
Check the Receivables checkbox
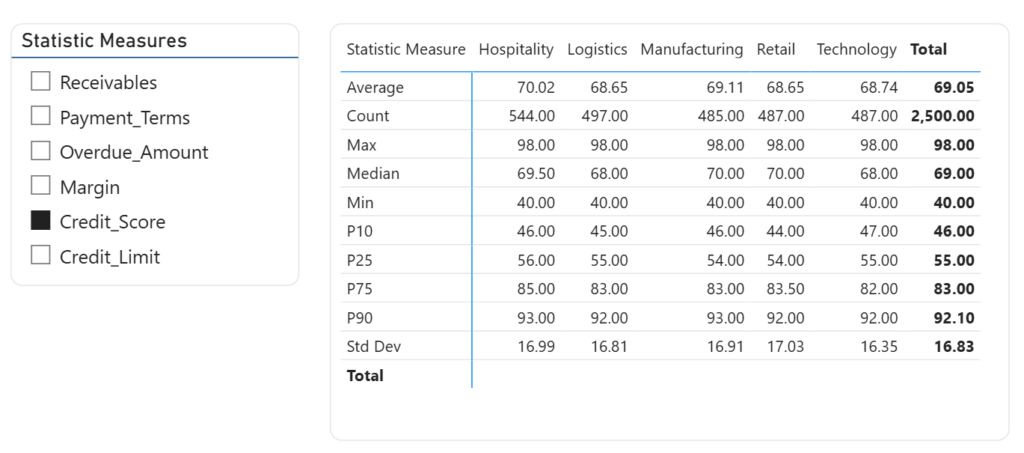tap(40, 82)
